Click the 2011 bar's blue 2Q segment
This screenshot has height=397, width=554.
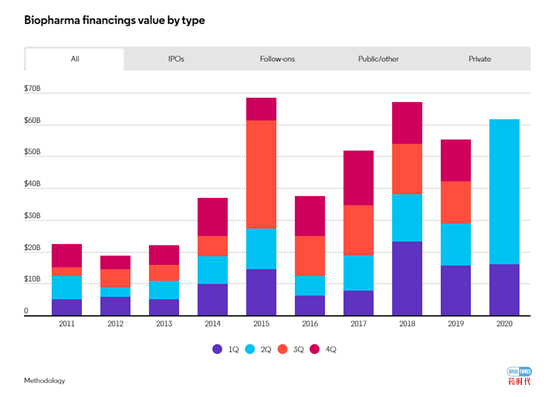(67, 288)
